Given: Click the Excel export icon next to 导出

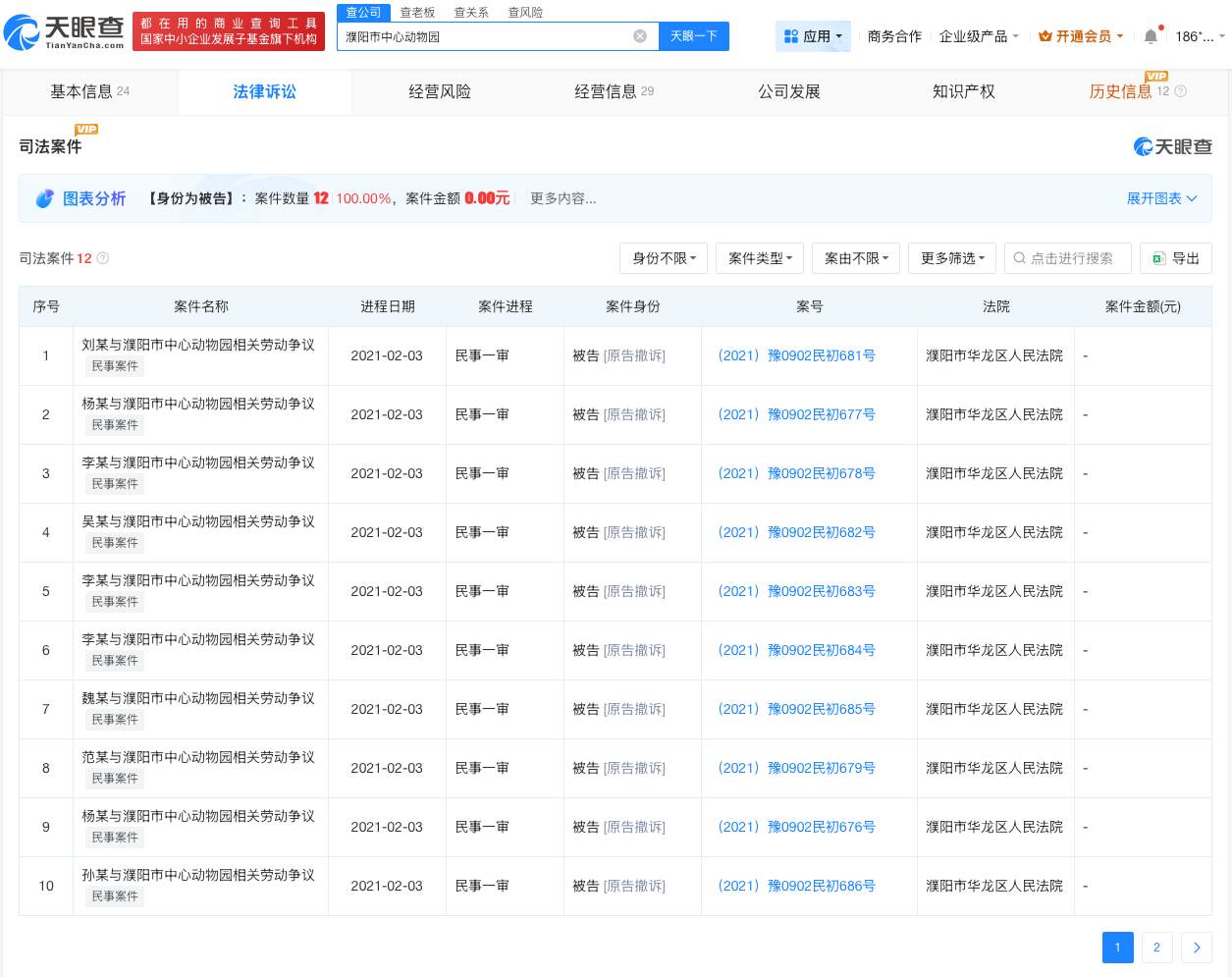Looking at the screenshot, I should 1158,258.
